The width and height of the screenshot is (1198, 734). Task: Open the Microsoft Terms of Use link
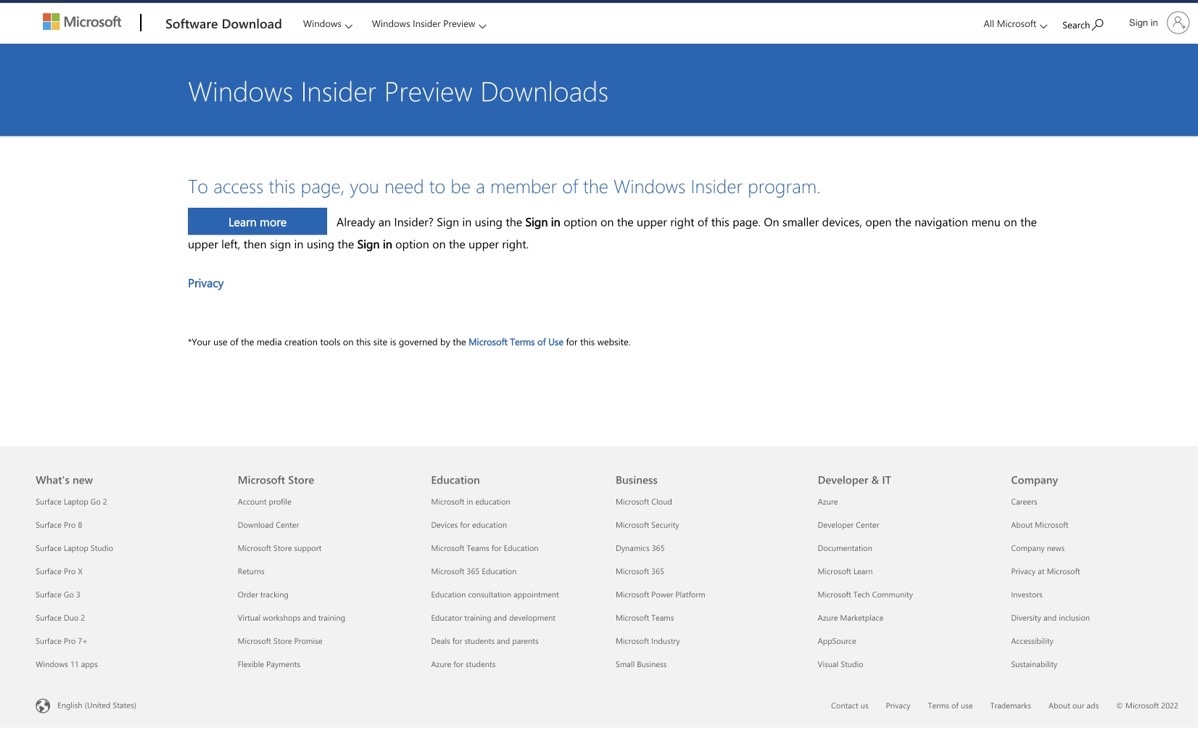(x=516, y=342)
